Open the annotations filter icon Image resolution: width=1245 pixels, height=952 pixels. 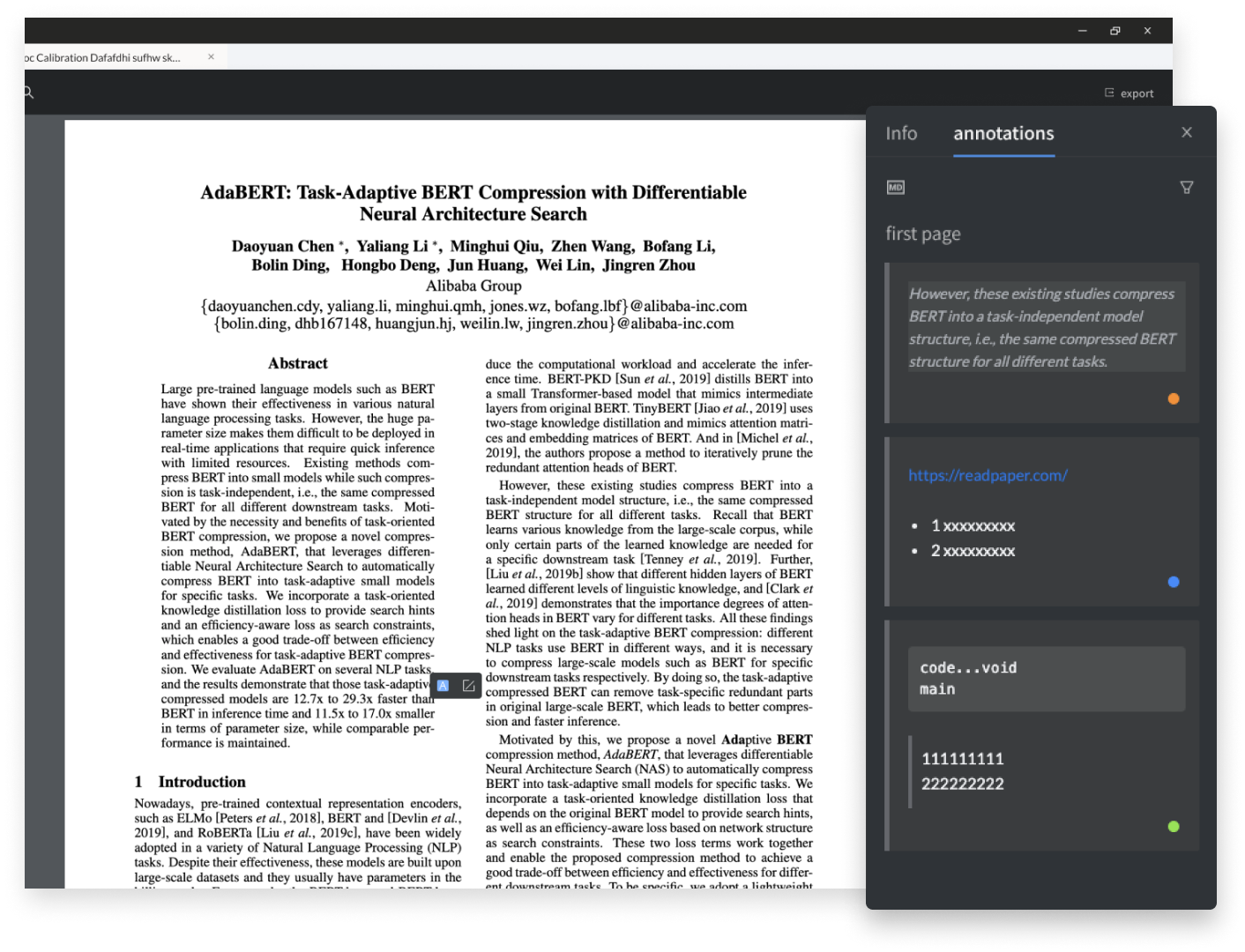point(1187,187)
